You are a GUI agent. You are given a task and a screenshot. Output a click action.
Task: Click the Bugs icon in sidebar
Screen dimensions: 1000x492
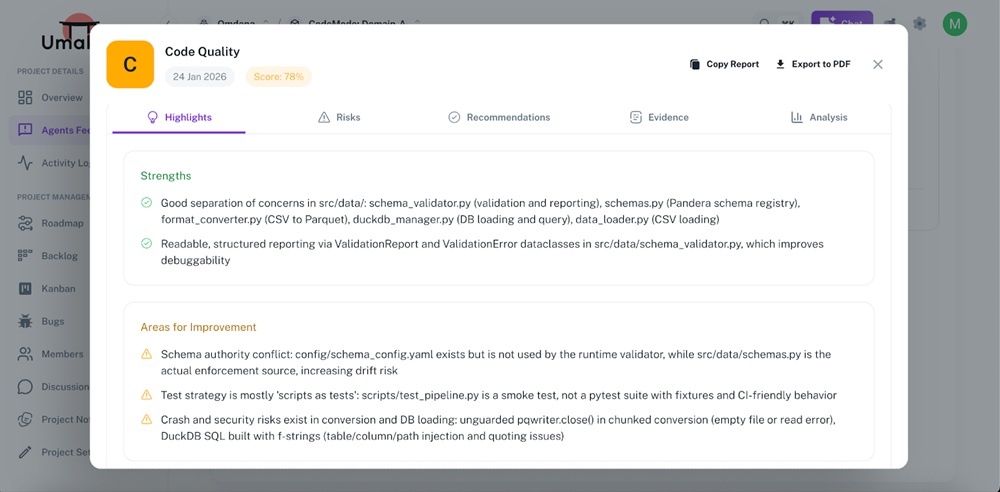25,321
